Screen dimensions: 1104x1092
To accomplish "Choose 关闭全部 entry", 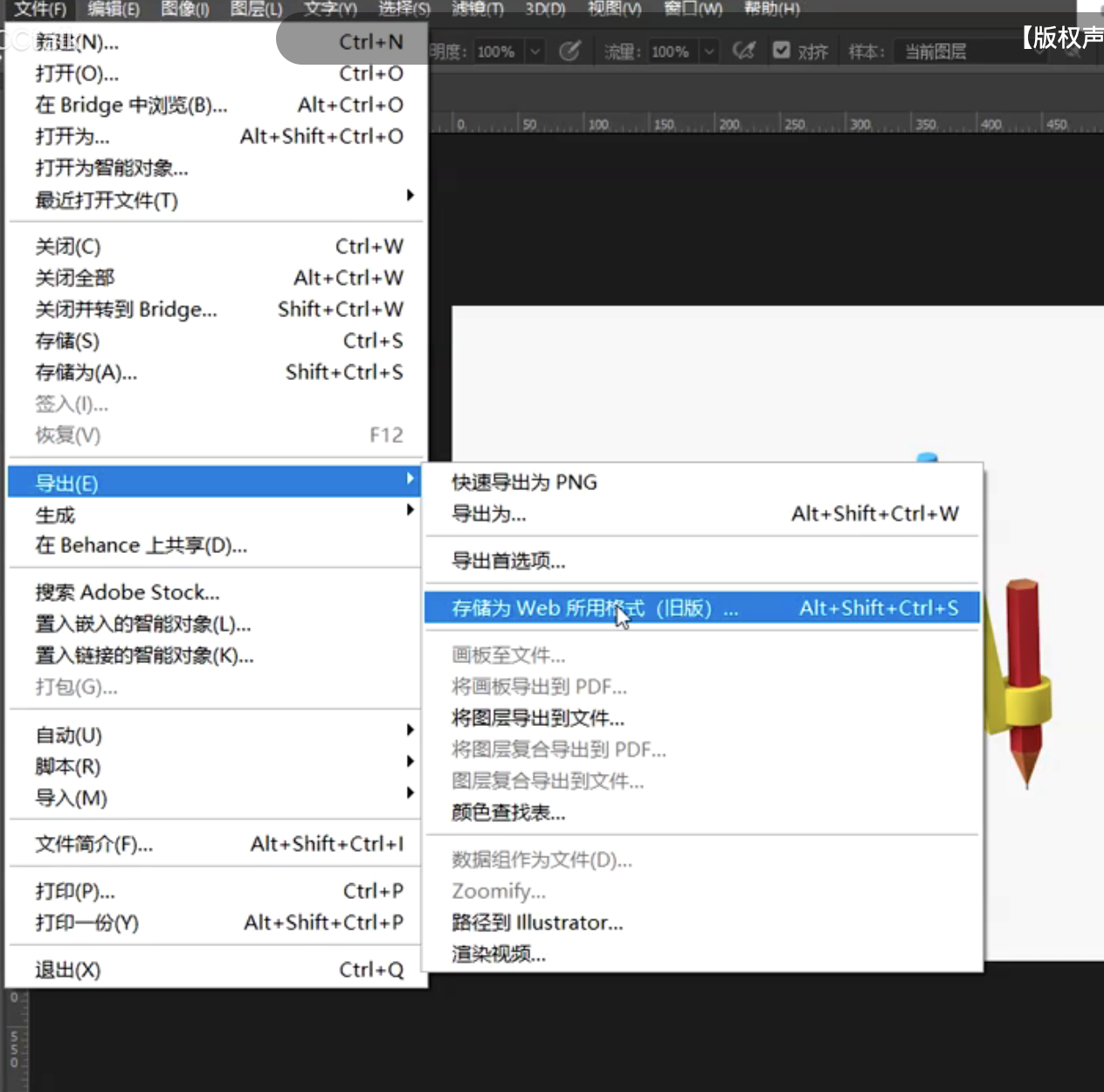I will [217, 278].
